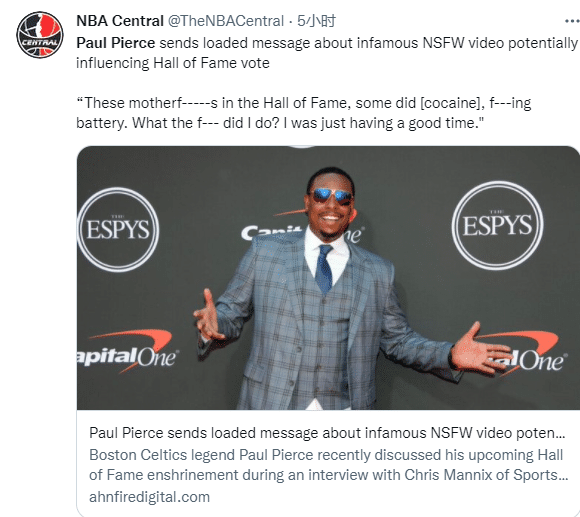The width and height of the screenshot is (580, 517).
Task: Open the NBA Central profile avatar
Action: (40, 35)
